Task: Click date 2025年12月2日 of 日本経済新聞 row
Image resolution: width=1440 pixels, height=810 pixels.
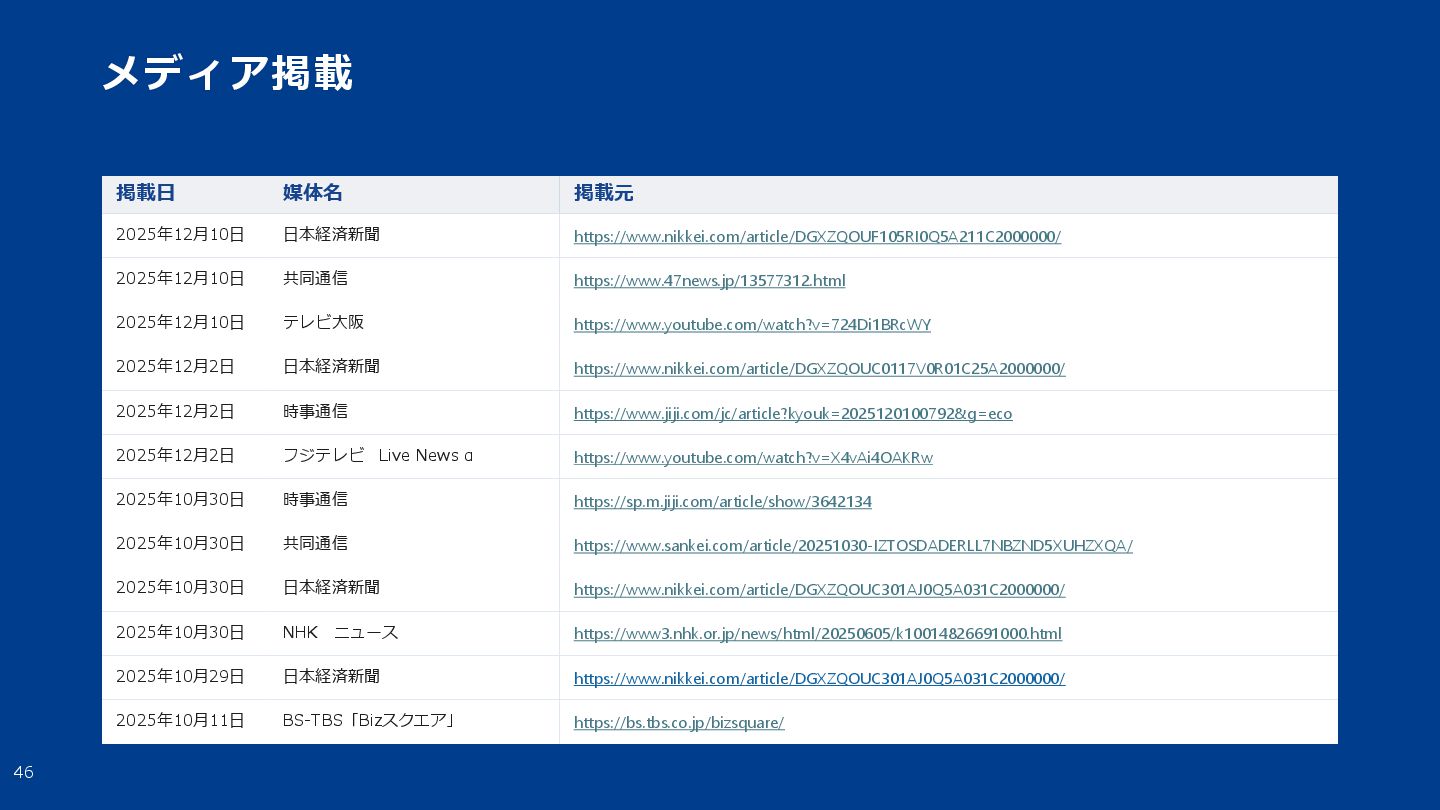Action: point(175,366)
